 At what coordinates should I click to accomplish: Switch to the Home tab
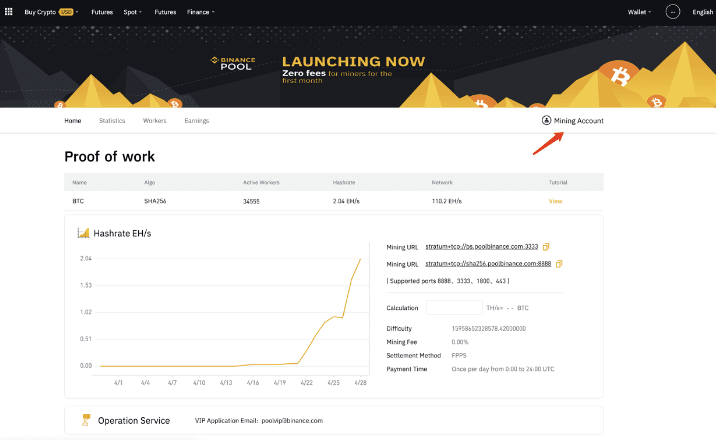[x=73, y=120]
